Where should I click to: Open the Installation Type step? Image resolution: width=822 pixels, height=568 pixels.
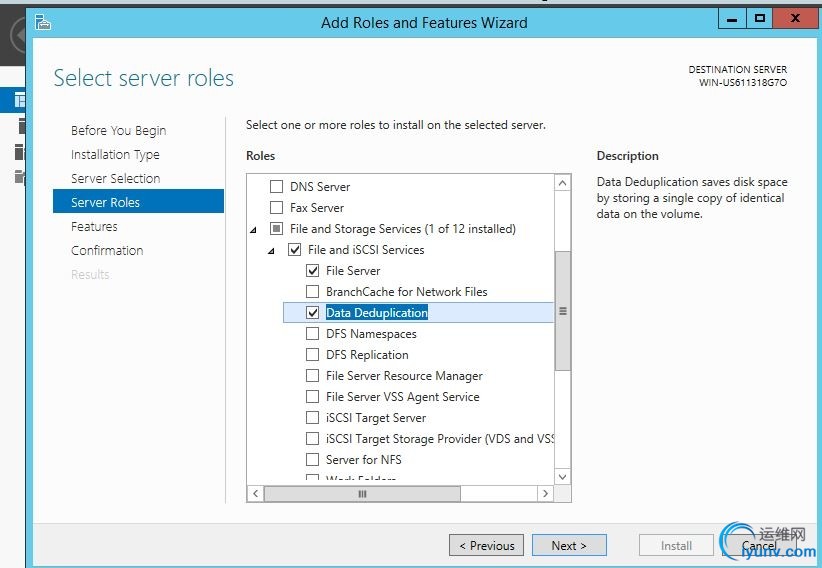pos(115,154)
